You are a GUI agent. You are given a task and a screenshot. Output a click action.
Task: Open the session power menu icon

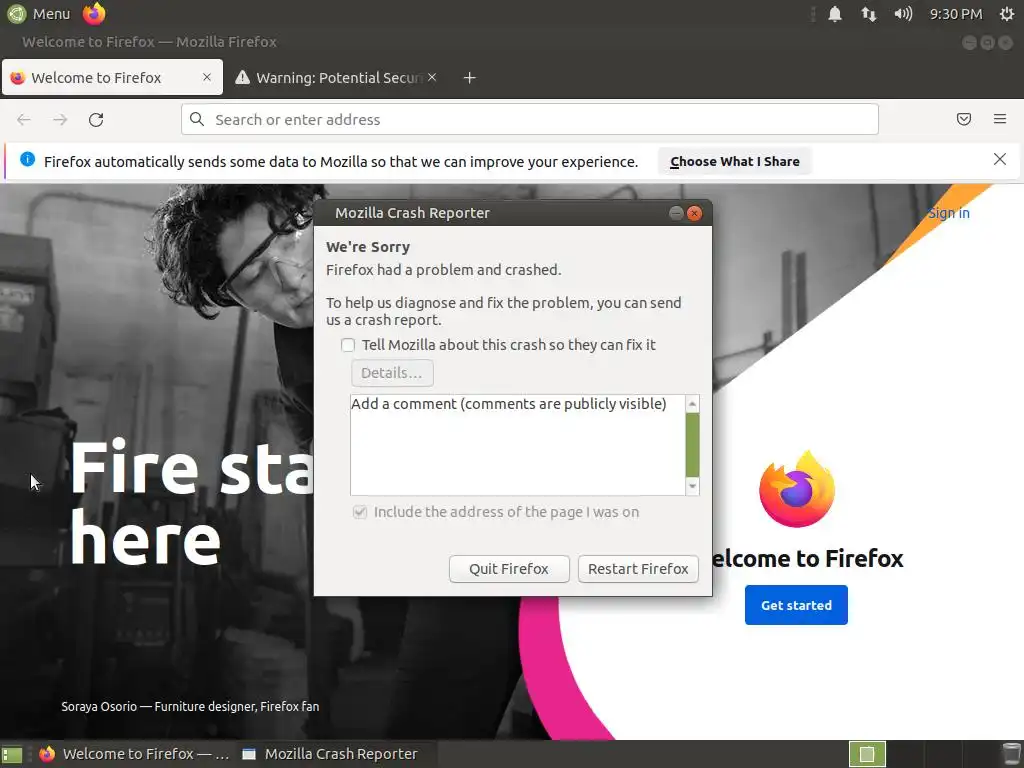pyautogui.click(x=1007, y=14)
